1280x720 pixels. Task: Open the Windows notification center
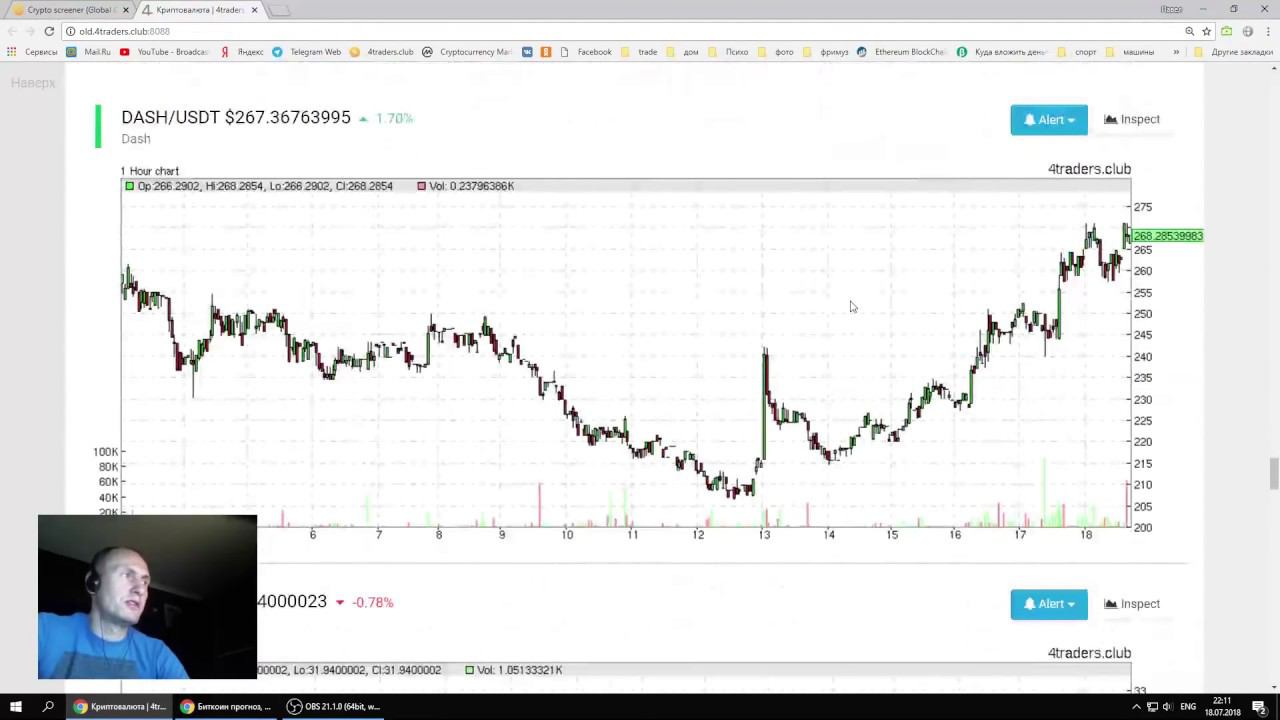pos(1259,707)
